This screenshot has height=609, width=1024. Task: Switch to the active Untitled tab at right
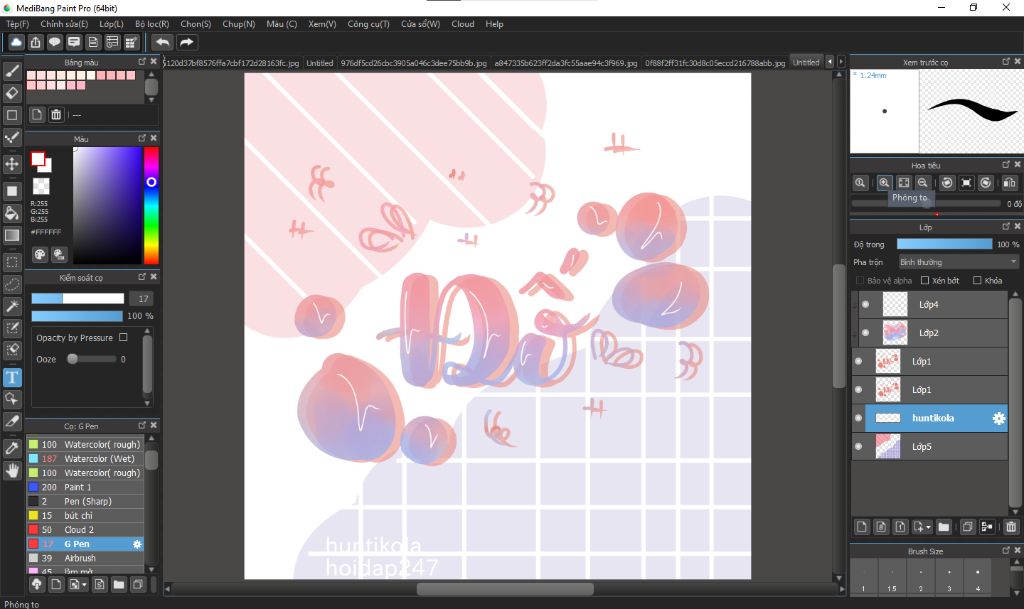tap(806, 63)
